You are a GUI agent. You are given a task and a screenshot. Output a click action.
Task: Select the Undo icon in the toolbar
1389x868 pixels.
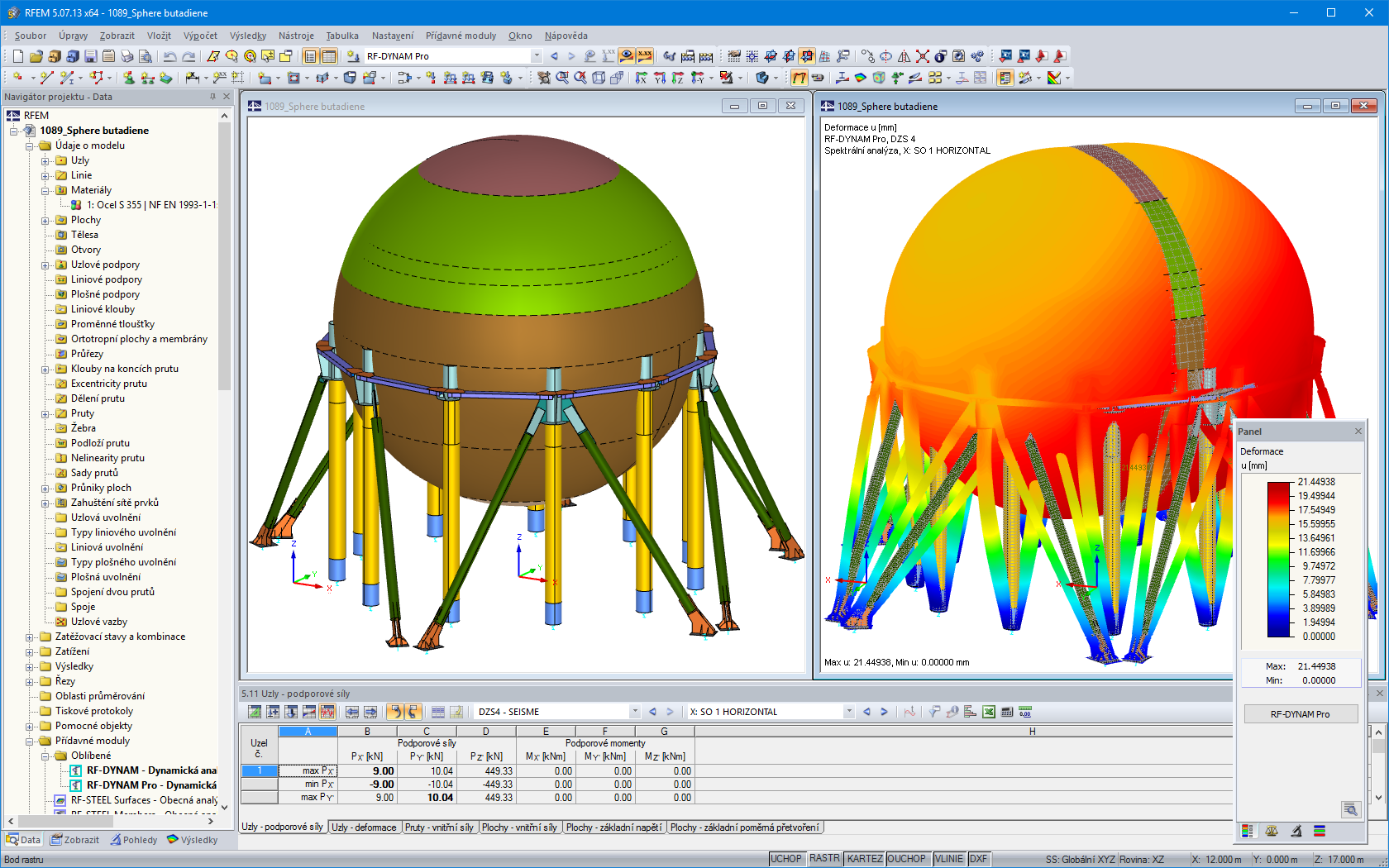click(x=169, y=55)
